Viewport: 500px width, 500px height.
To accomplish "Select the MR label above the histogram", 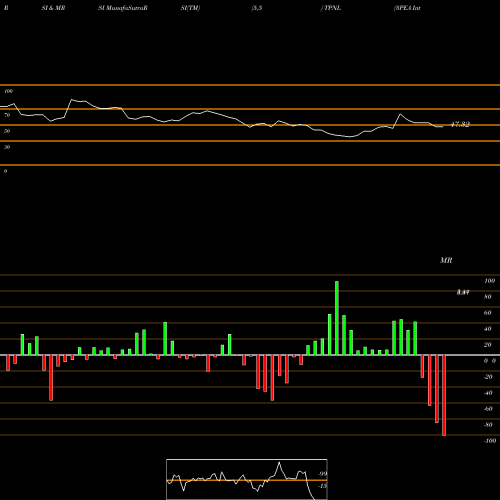I will (x=446, y=260).
